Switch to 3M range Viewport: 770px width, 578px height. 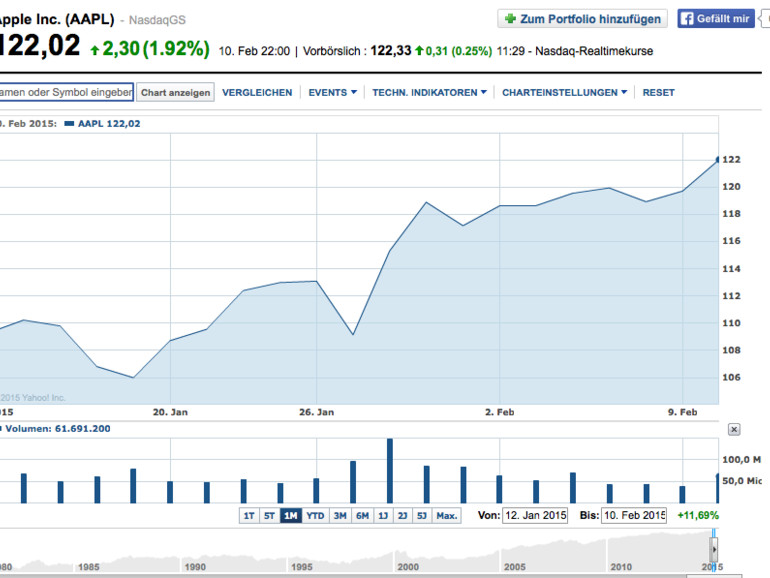tap(340, 516)
